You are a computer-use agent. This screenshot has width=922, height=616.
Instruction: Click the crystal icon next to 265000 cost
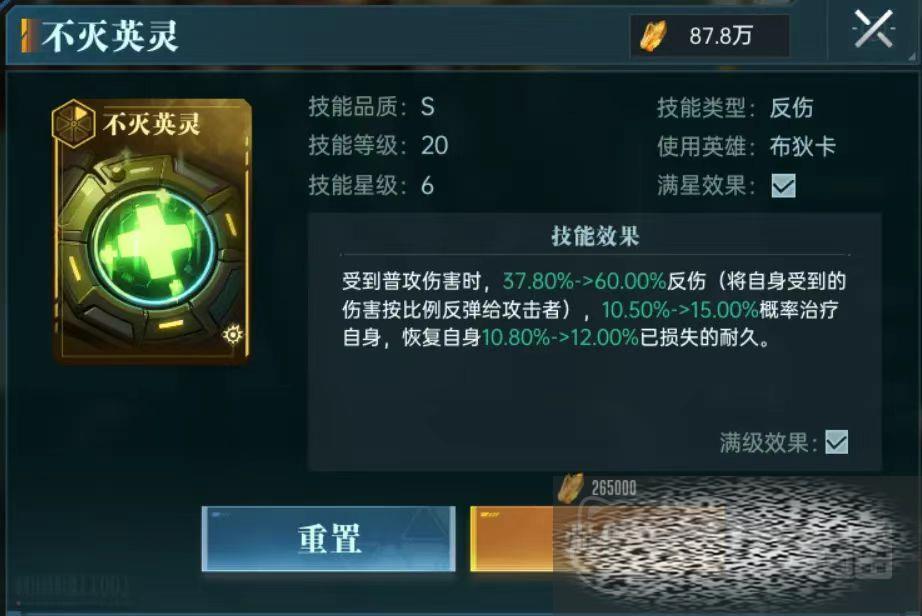point(571,488)
